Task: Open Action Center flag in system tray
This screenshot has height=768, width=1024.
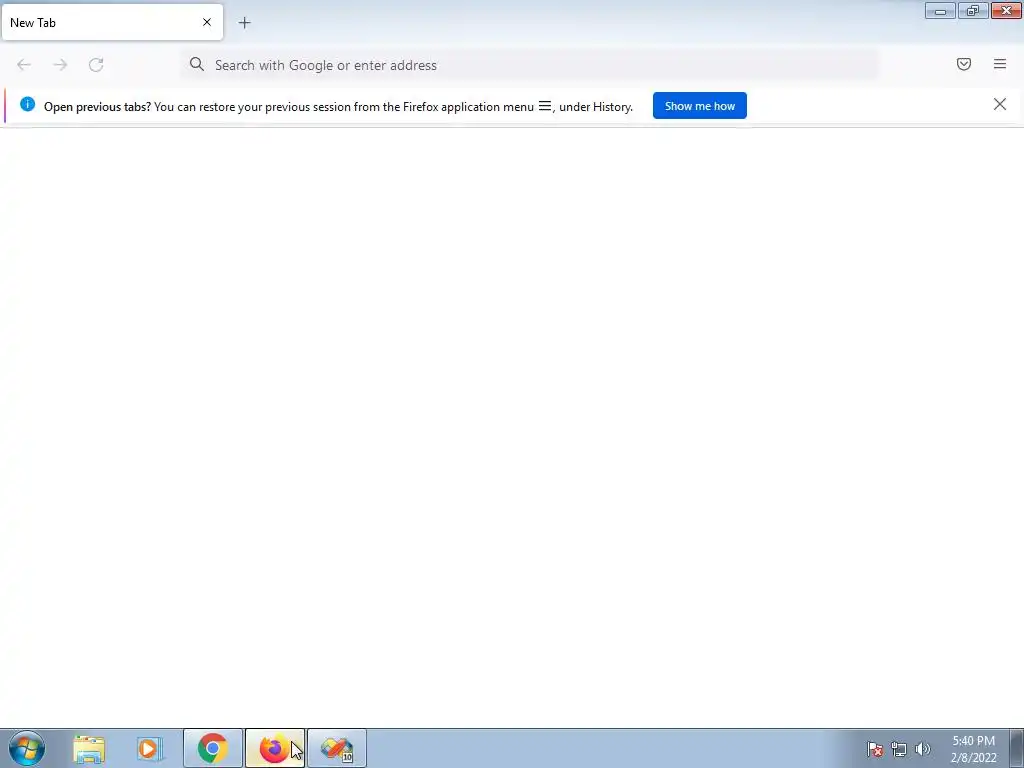Action: pyautogui.click(x=875, y=749)
